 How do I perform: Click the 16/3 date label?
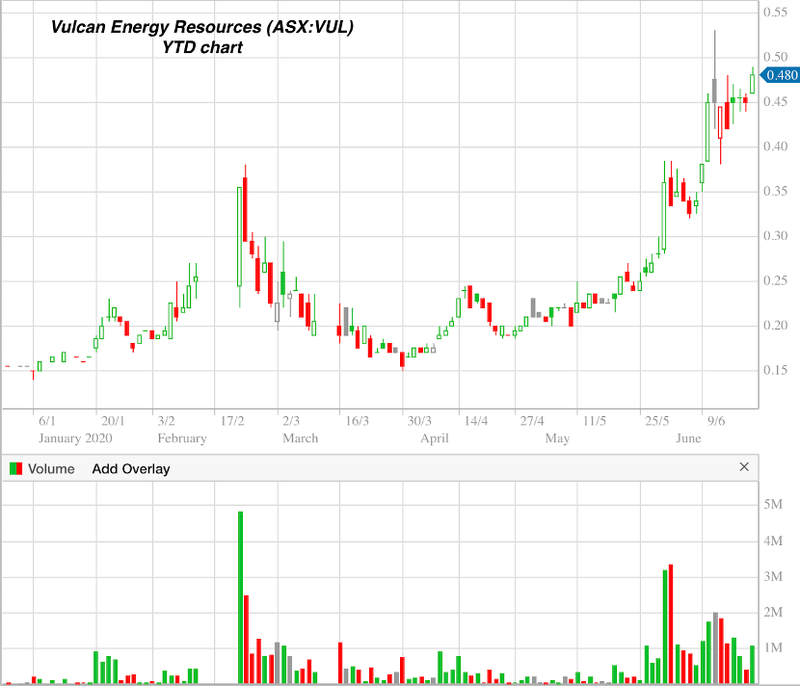coord(357,421)
